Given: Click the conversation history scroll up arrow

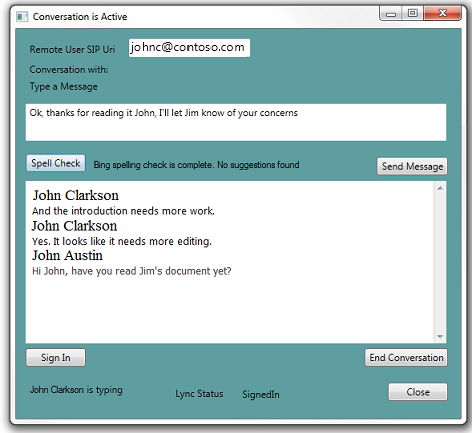Looking at the screenshot, I should click(x=440, y=188).
